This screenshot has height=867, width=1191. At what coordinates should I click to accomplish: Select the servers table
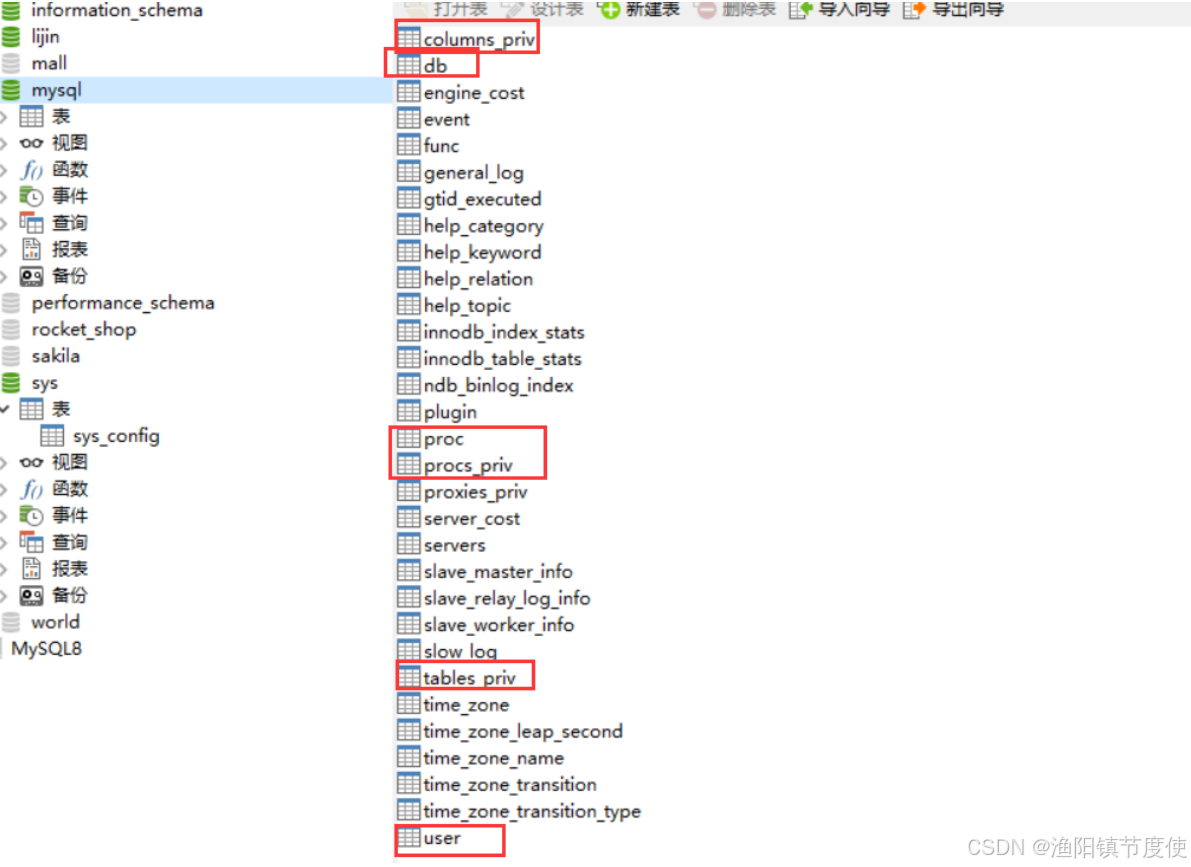coord(454,546)
